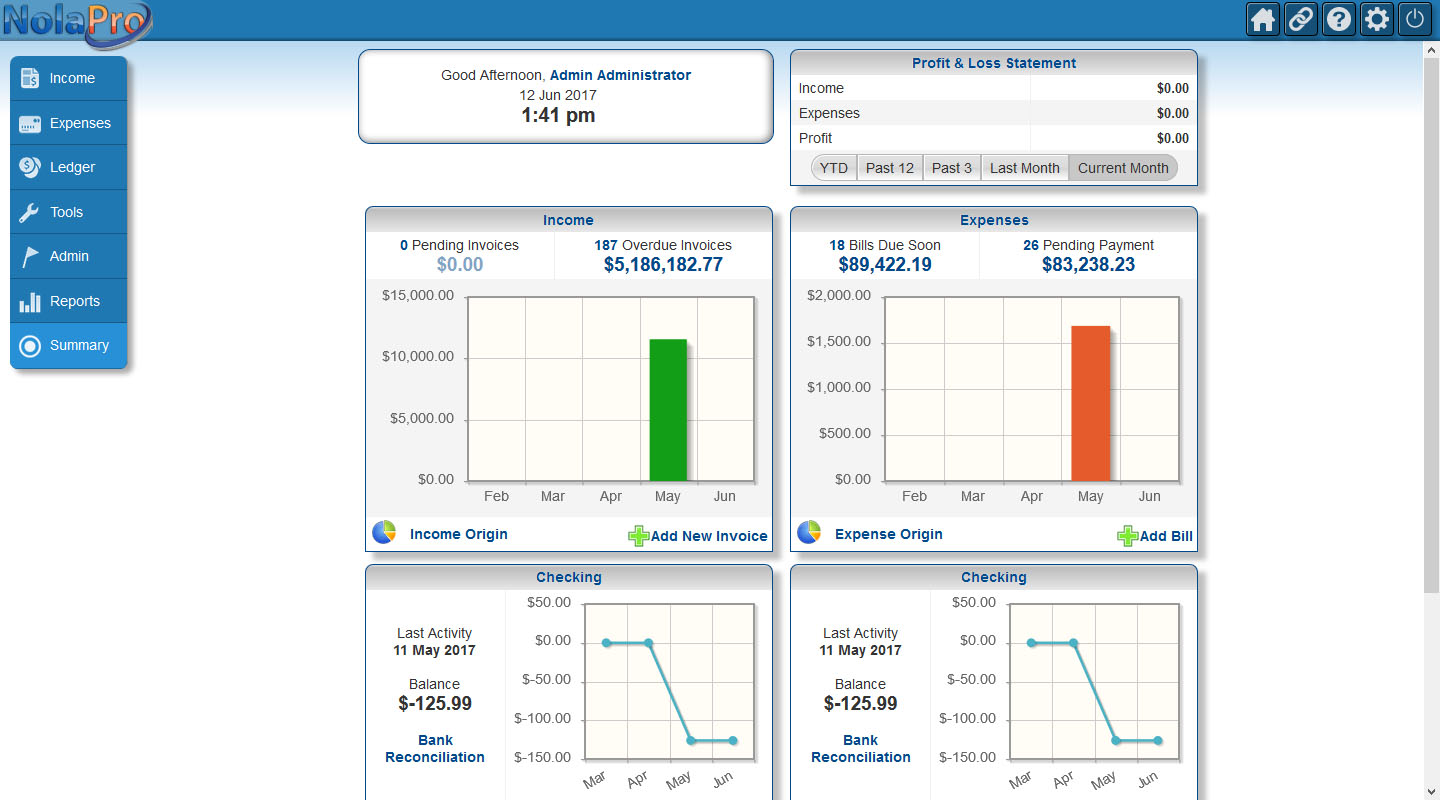The height and width of the screenshot is (800, 1440).
Task: Select the YTD period toggle
Action: (833, 168)
